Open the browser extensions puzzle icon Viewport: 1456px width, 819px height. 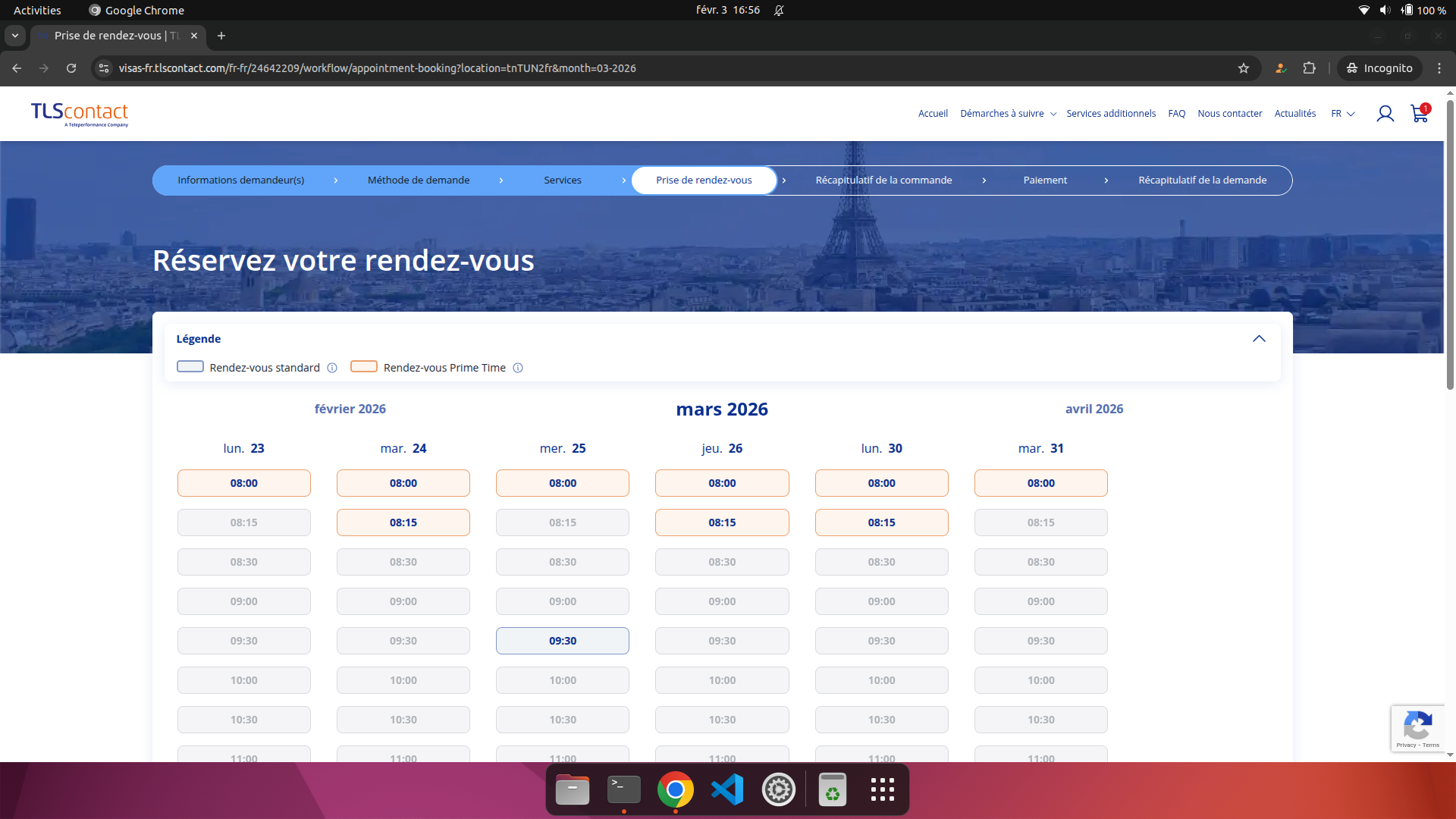[x=1310, y=68]
